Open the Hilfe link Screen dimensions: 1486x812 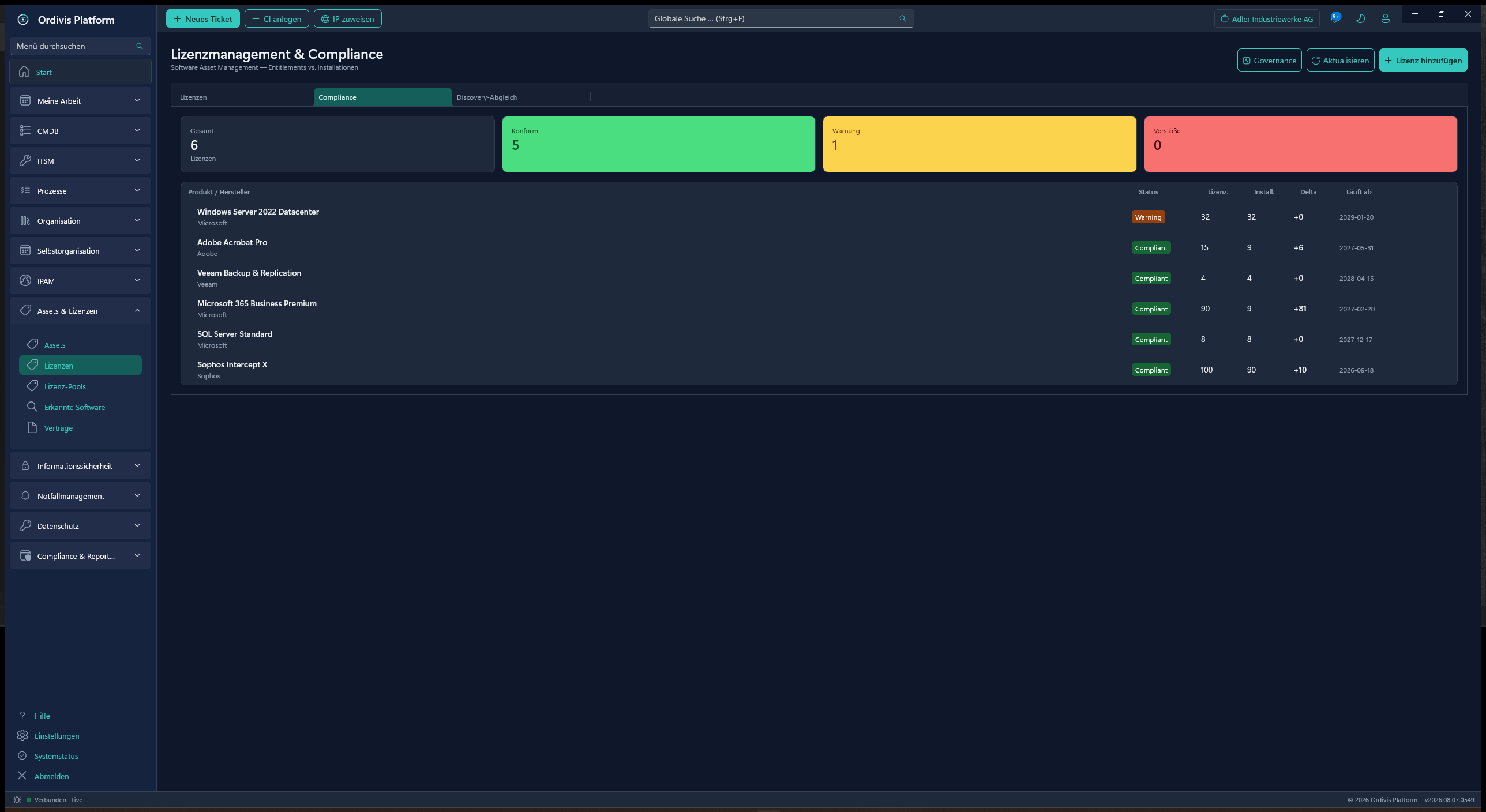pos(42,716)
